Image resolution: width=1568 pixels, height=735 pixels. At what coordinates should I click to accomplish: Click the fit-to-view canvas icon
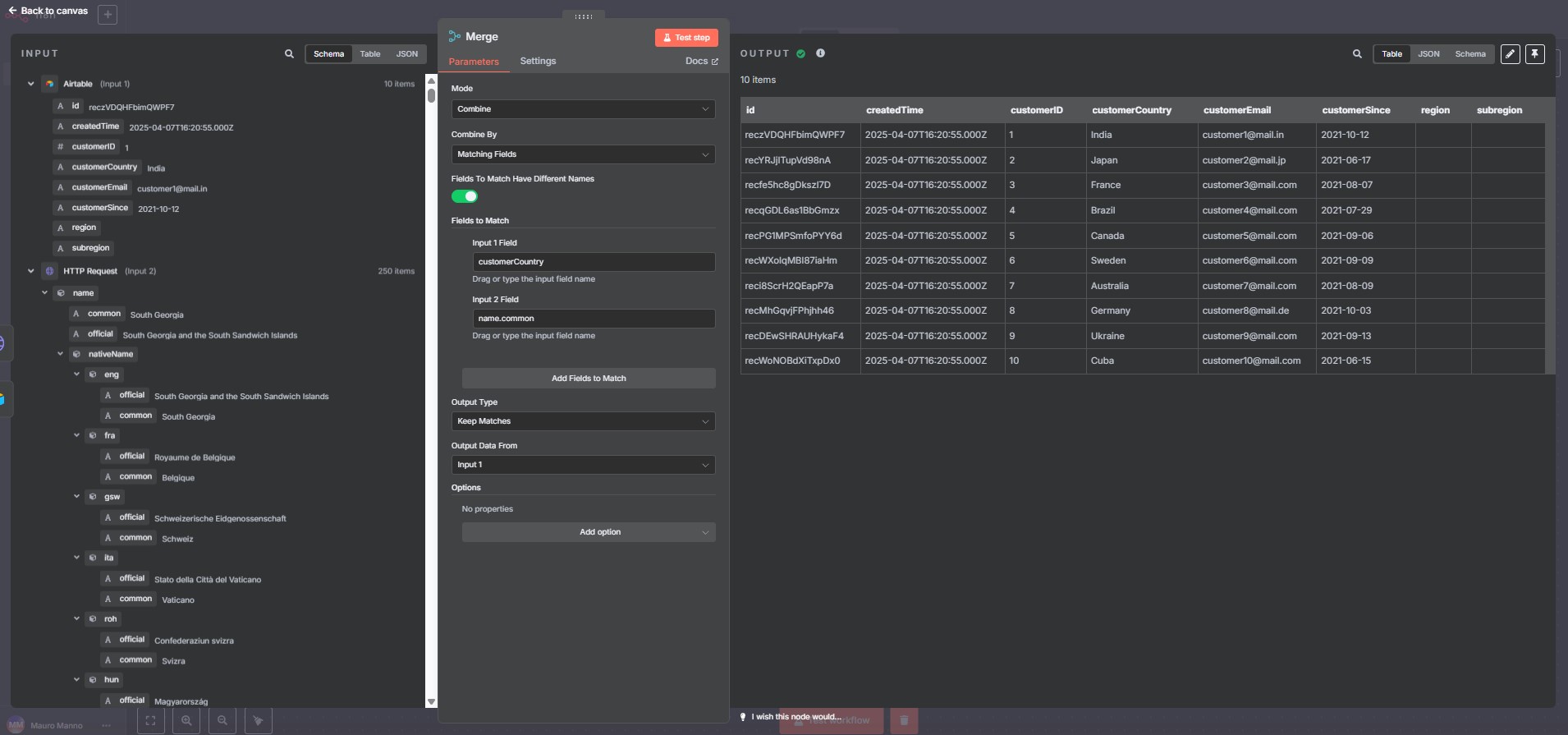coord(150,720)
